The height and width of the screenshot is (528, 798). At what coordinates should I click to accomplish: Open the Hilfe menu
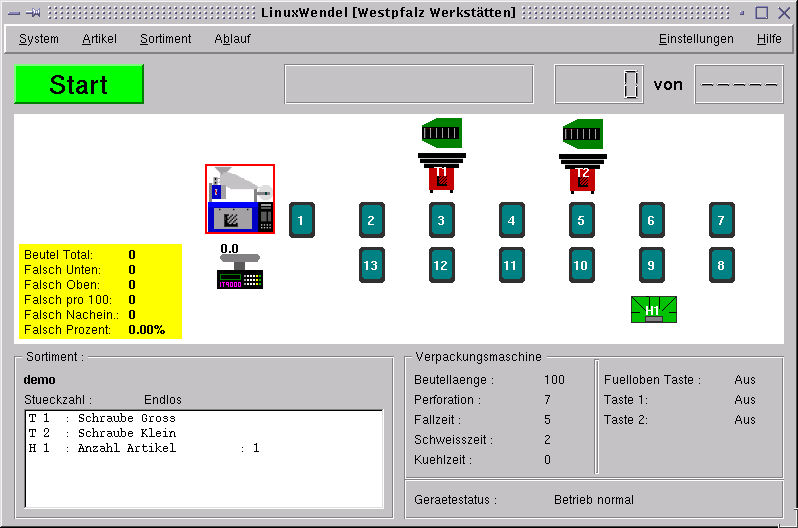pyautogui.click(x=769, y=39)
